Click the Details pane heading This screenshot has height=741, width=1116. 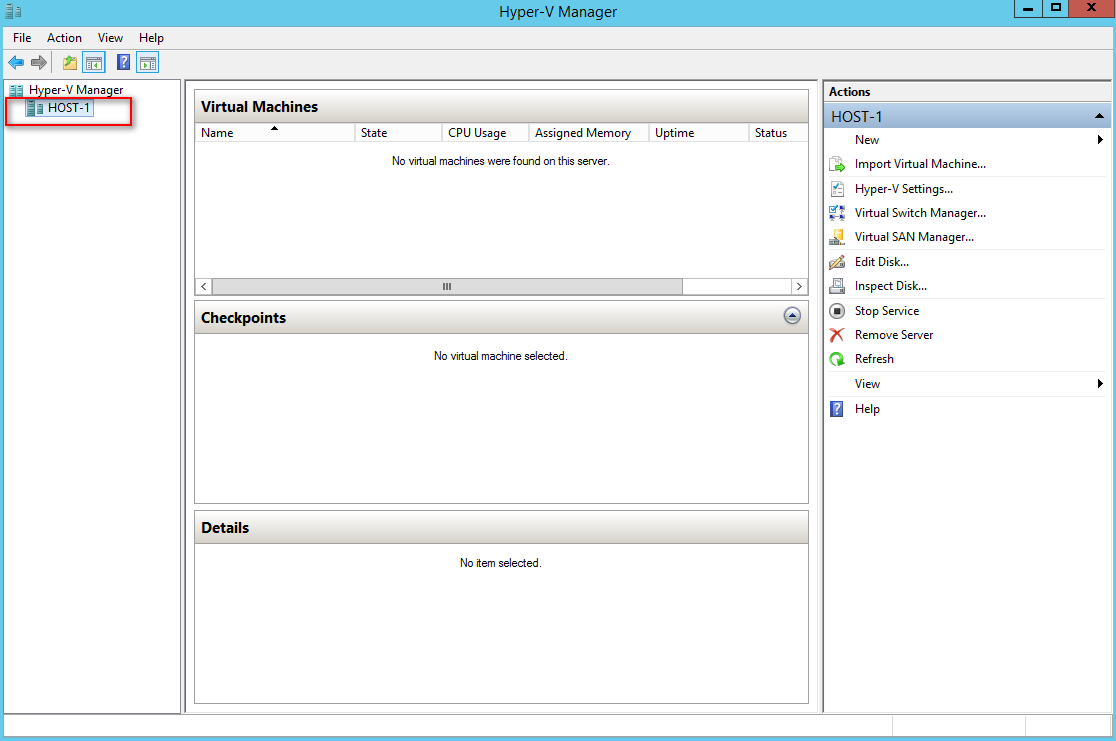tap(225, 527)
